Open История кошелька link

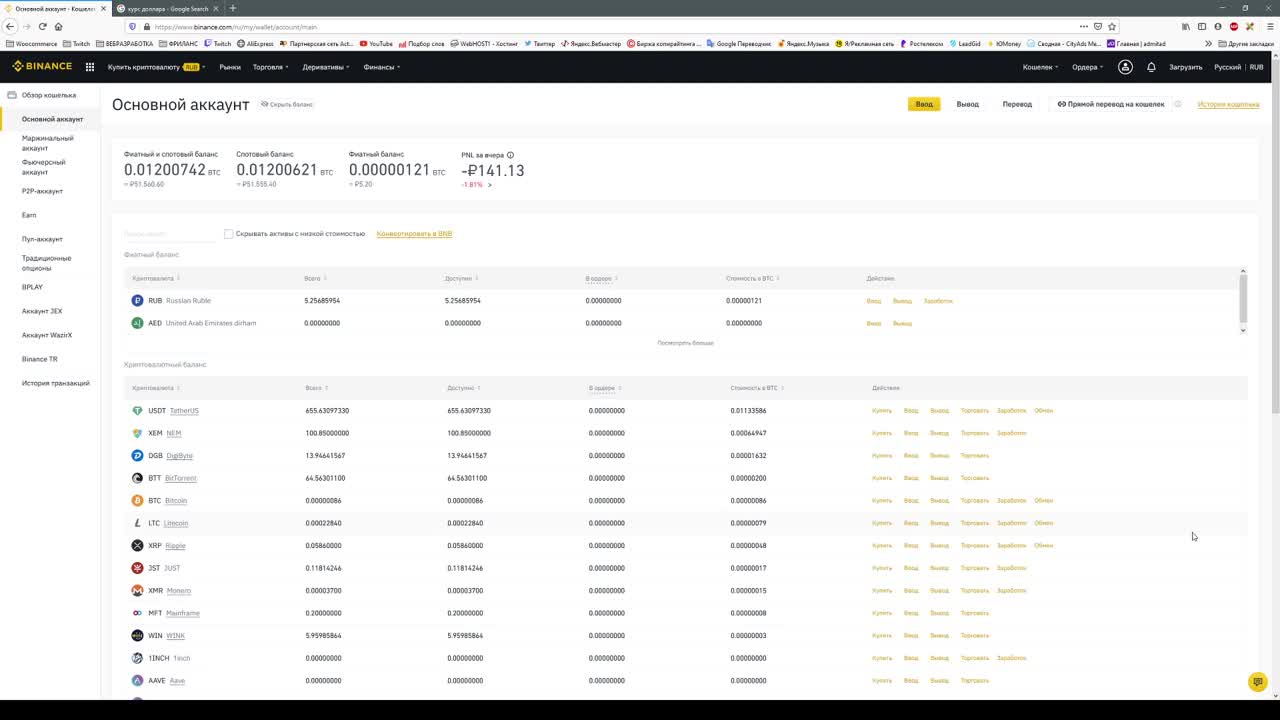coord(1229,104)
